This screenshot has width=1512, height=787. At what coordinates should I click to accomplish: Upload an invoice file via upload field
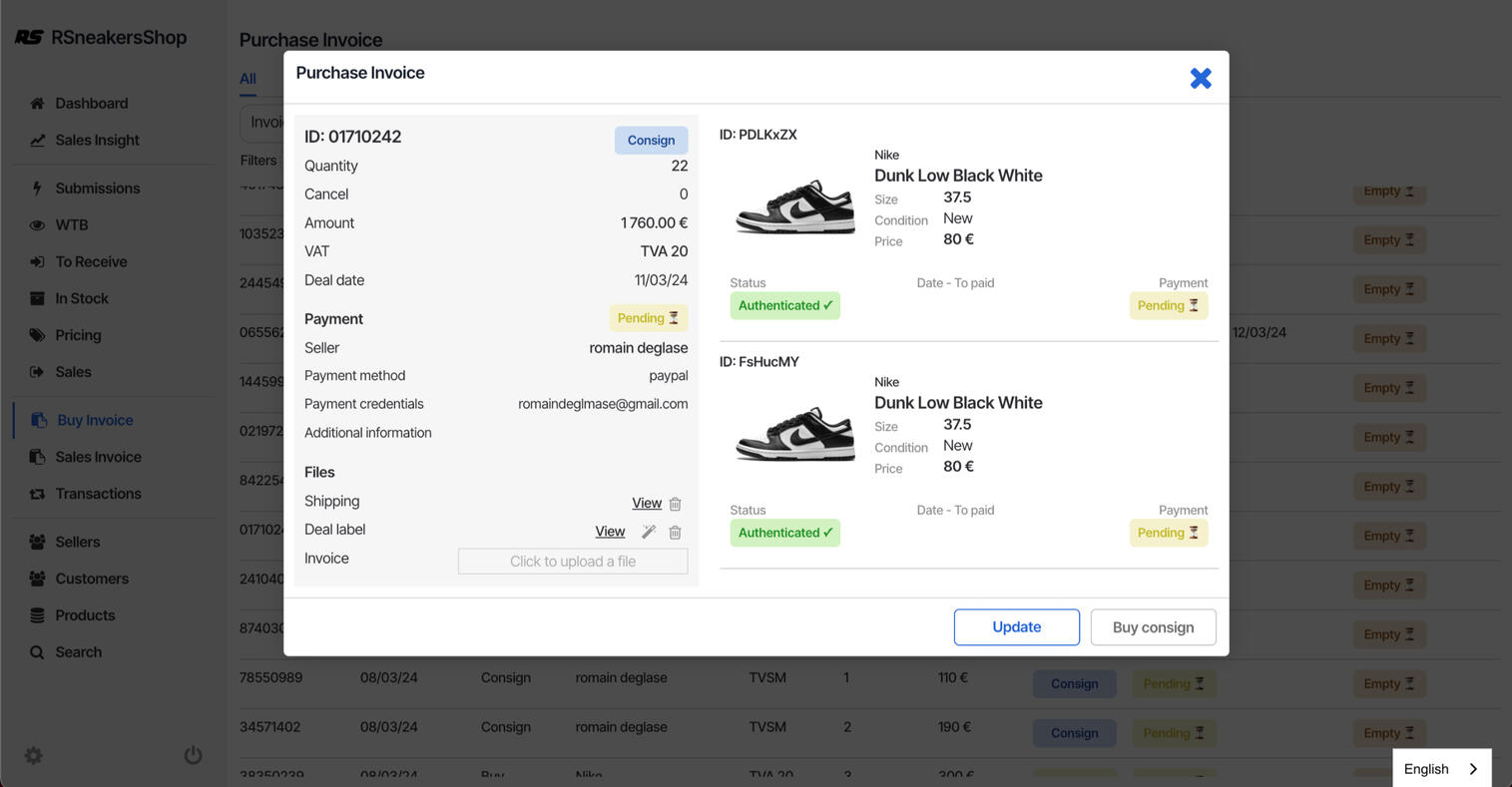(x=572, y=562)
